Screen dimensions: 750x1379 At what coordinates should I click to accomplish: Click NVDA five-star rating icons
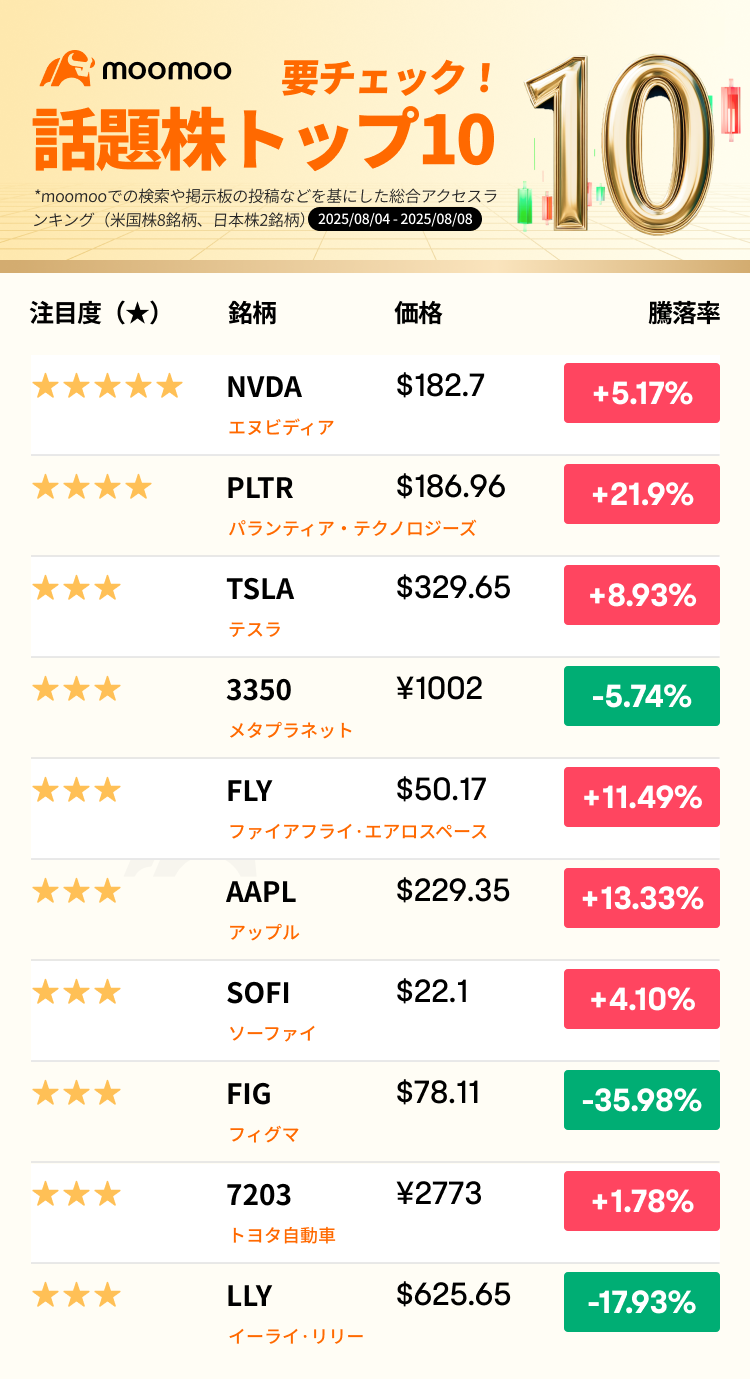tap(107, 386)
